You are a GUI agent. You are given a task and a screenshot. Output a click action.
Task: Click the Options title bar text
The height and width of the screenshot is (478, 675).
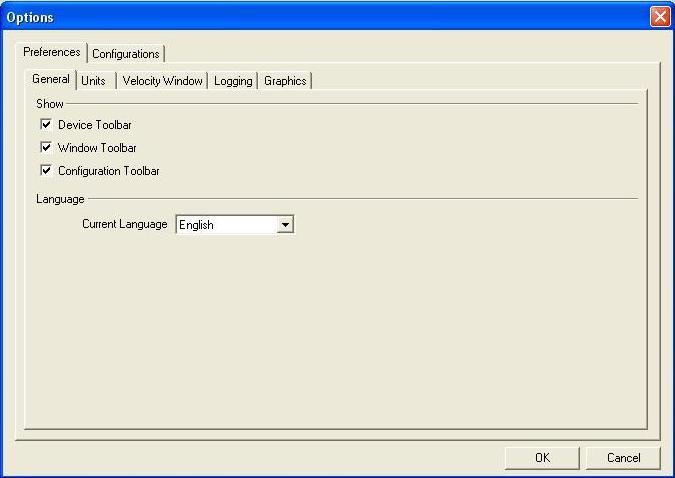click(x=30, y=17)
